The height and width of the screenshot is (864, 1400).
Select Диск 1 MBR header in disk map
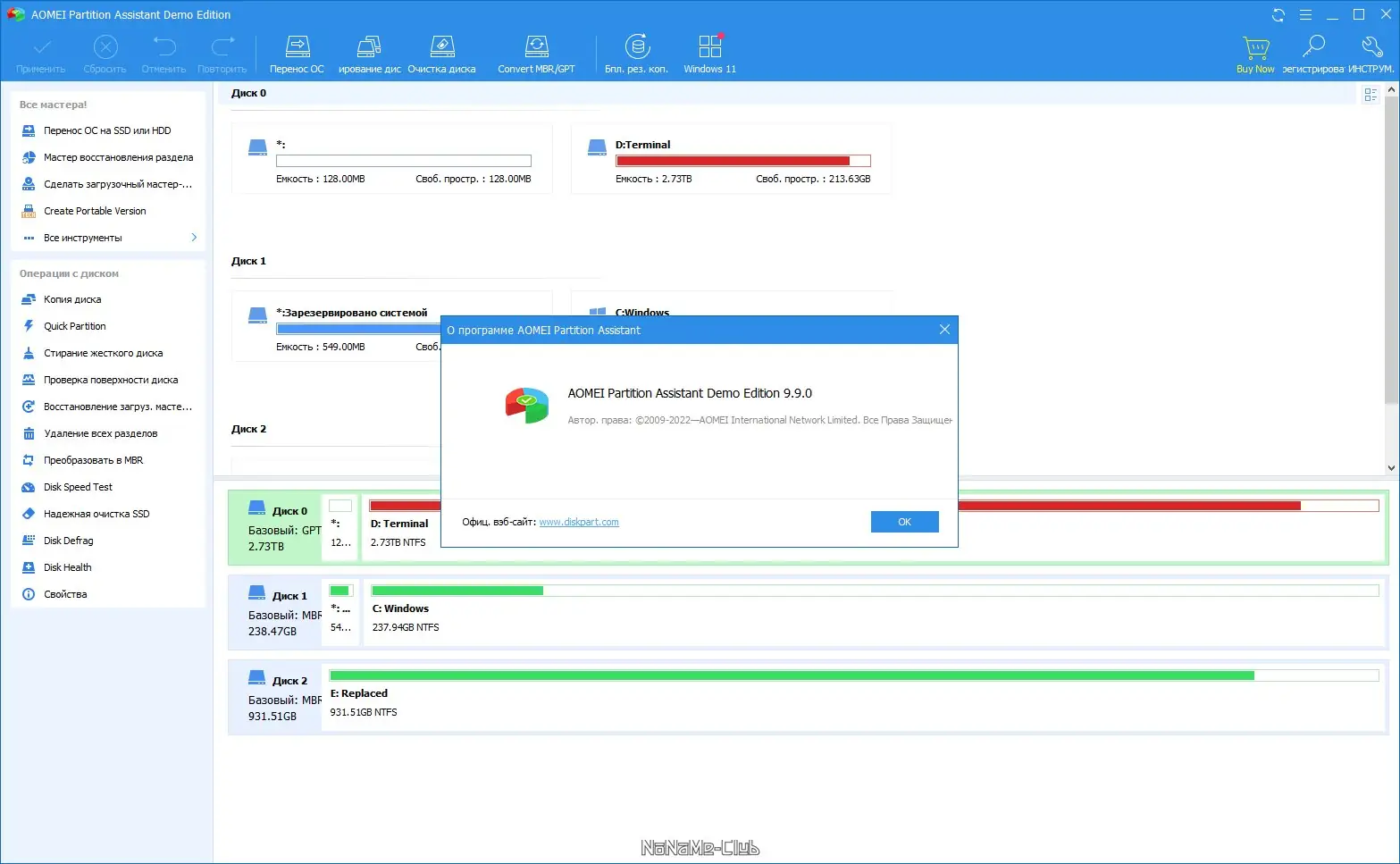point(277,613)
